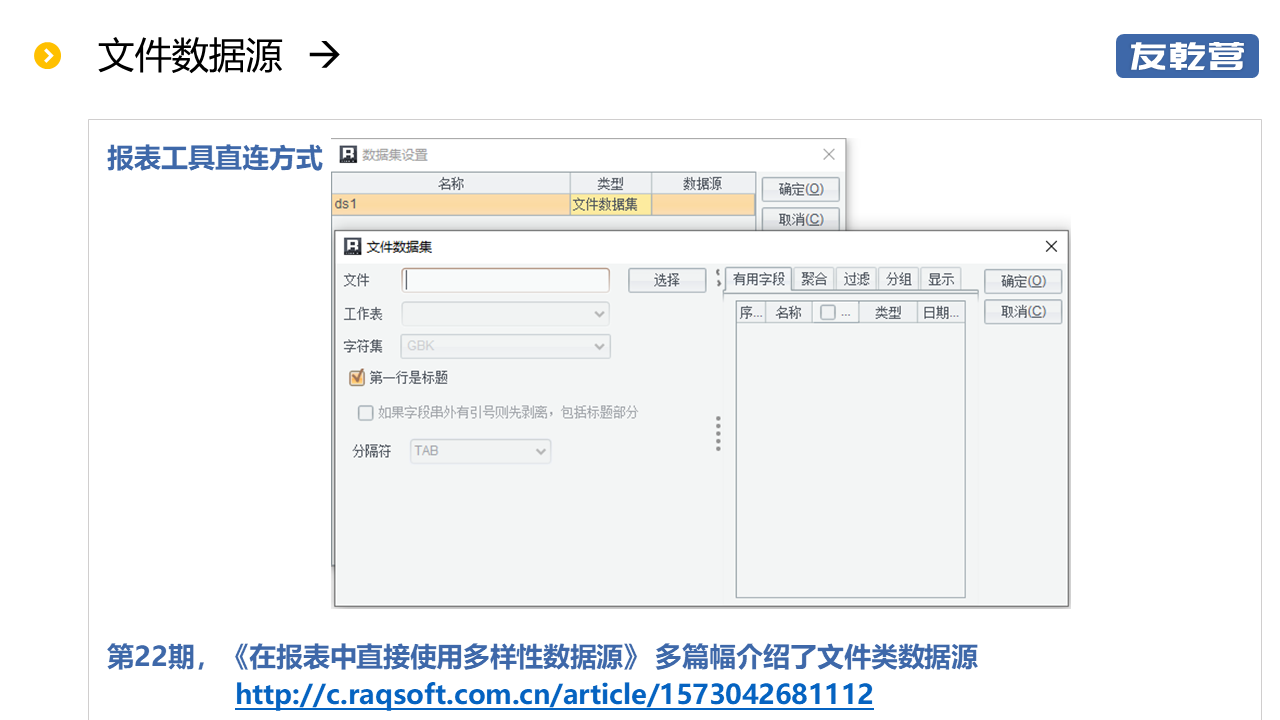Screen dimensions: 1280x720
Task: Click 取消(C) in 数据集设置 window
Action: coord(801,219)
